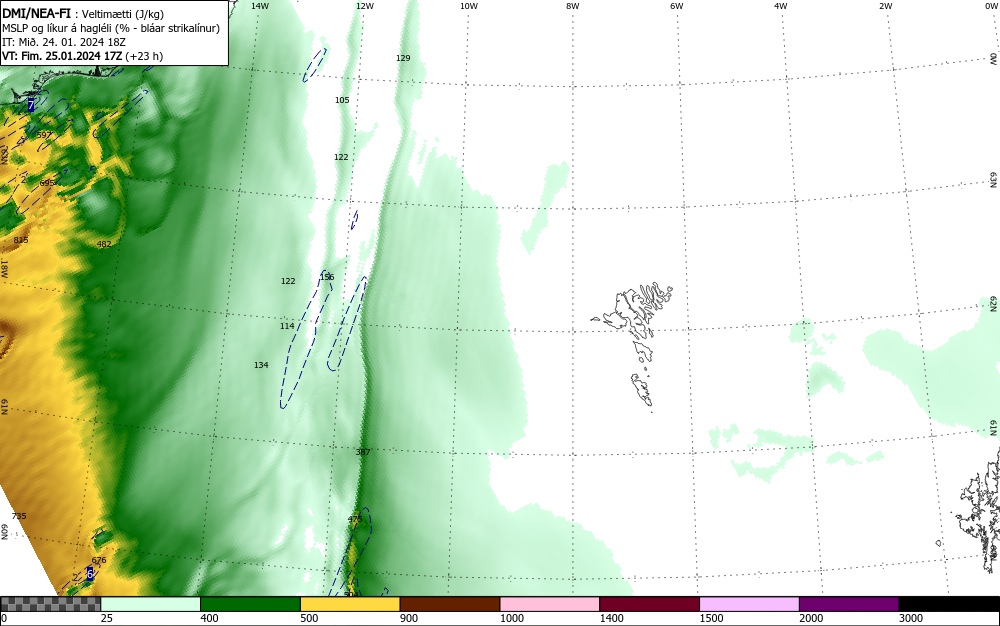
Task: Select the pink 1000–1400 legend swatch
Action: point(550,604)
